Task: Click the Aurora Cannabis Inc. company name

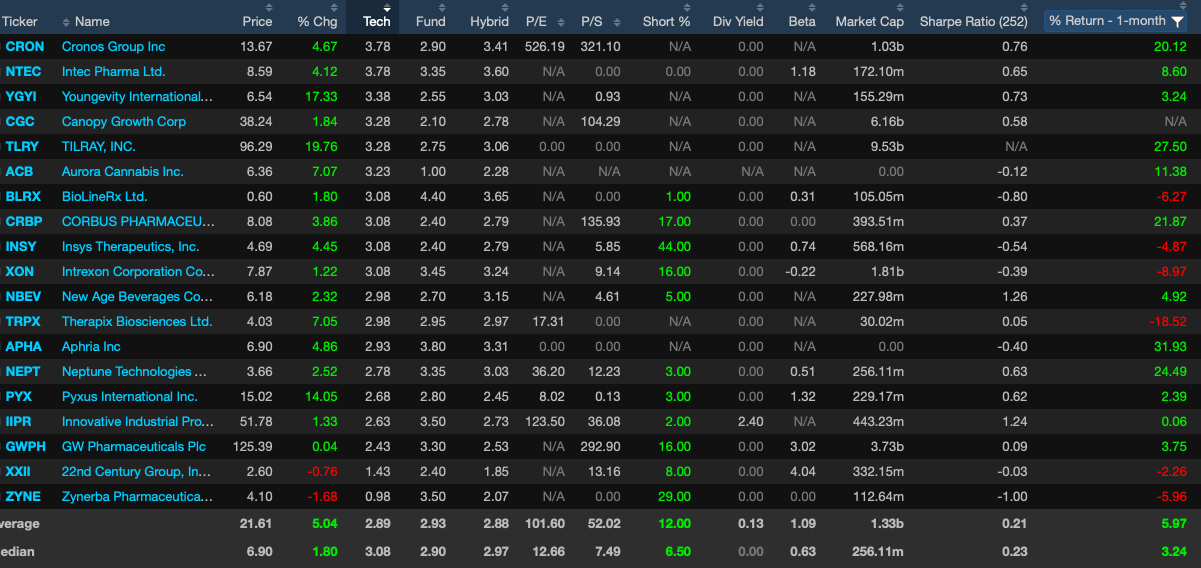Action: tap(123, 172)
